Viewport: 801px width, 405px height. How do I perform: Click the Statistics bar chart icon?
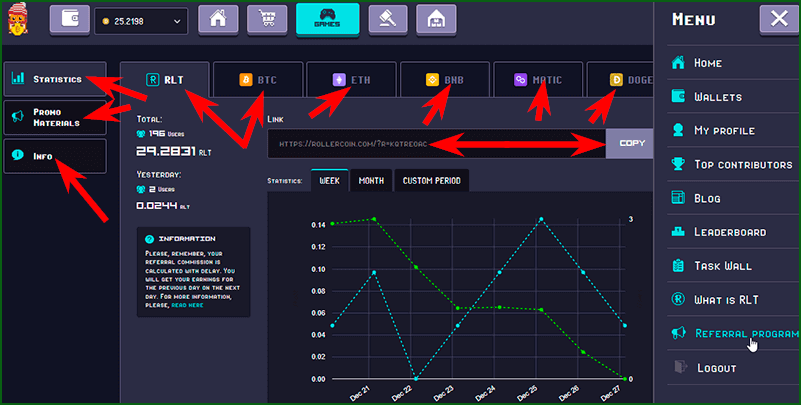click(x=18, y=78)
